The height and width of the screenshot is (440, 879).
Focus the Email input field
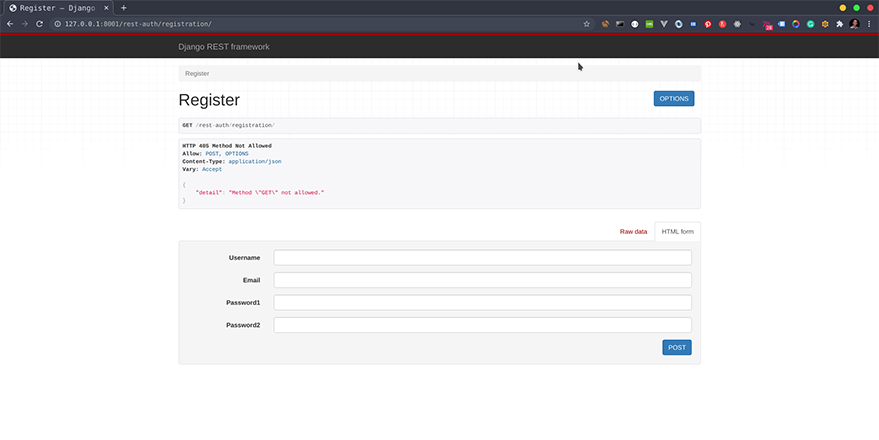[482, 280]
